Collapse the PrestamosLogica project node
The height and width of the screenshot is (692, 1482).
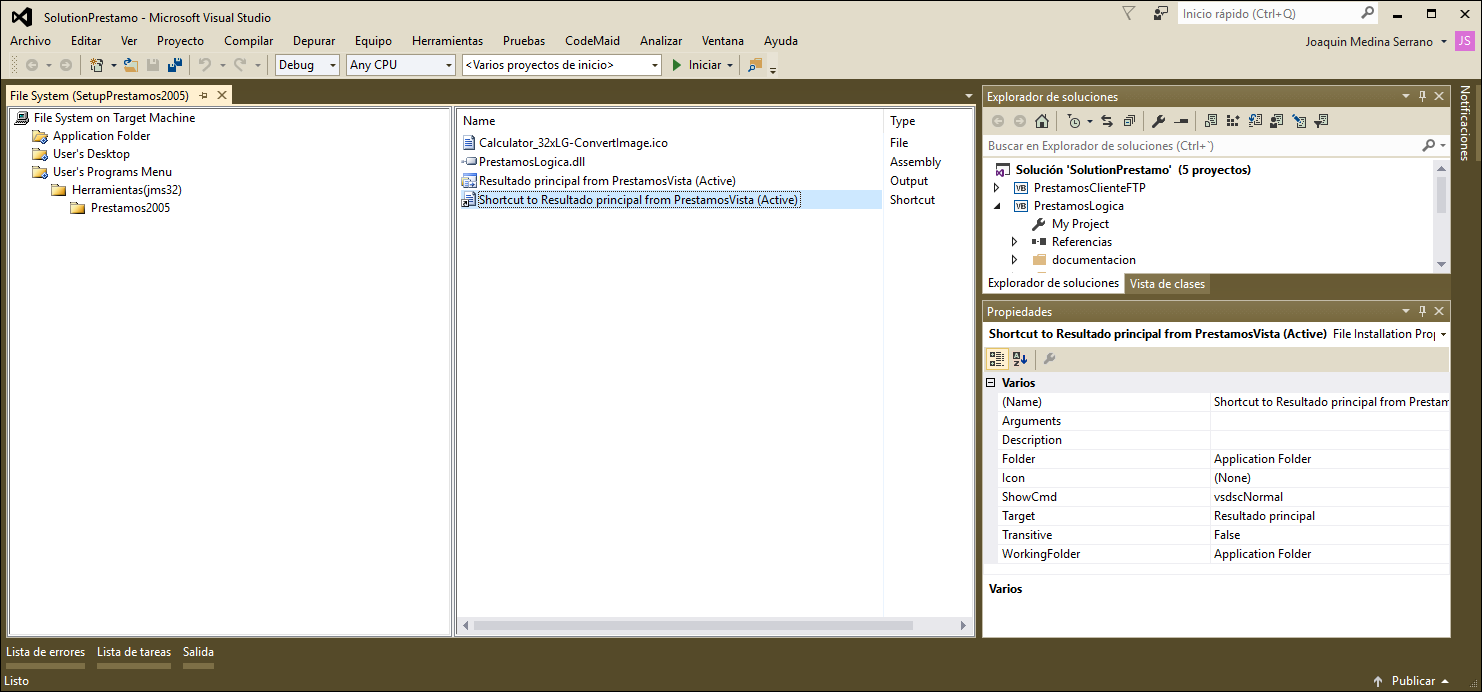pos(996,206)
